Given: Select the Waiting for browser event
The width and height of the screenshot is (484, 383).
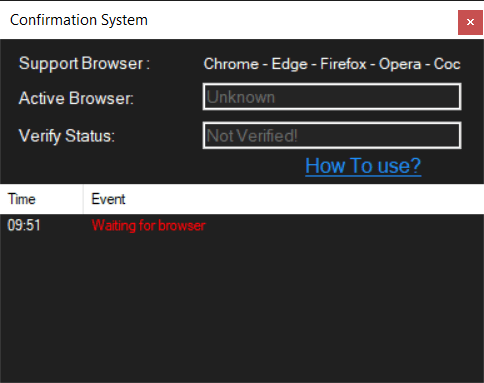Looking at the screenshot, I should (148, 226).
